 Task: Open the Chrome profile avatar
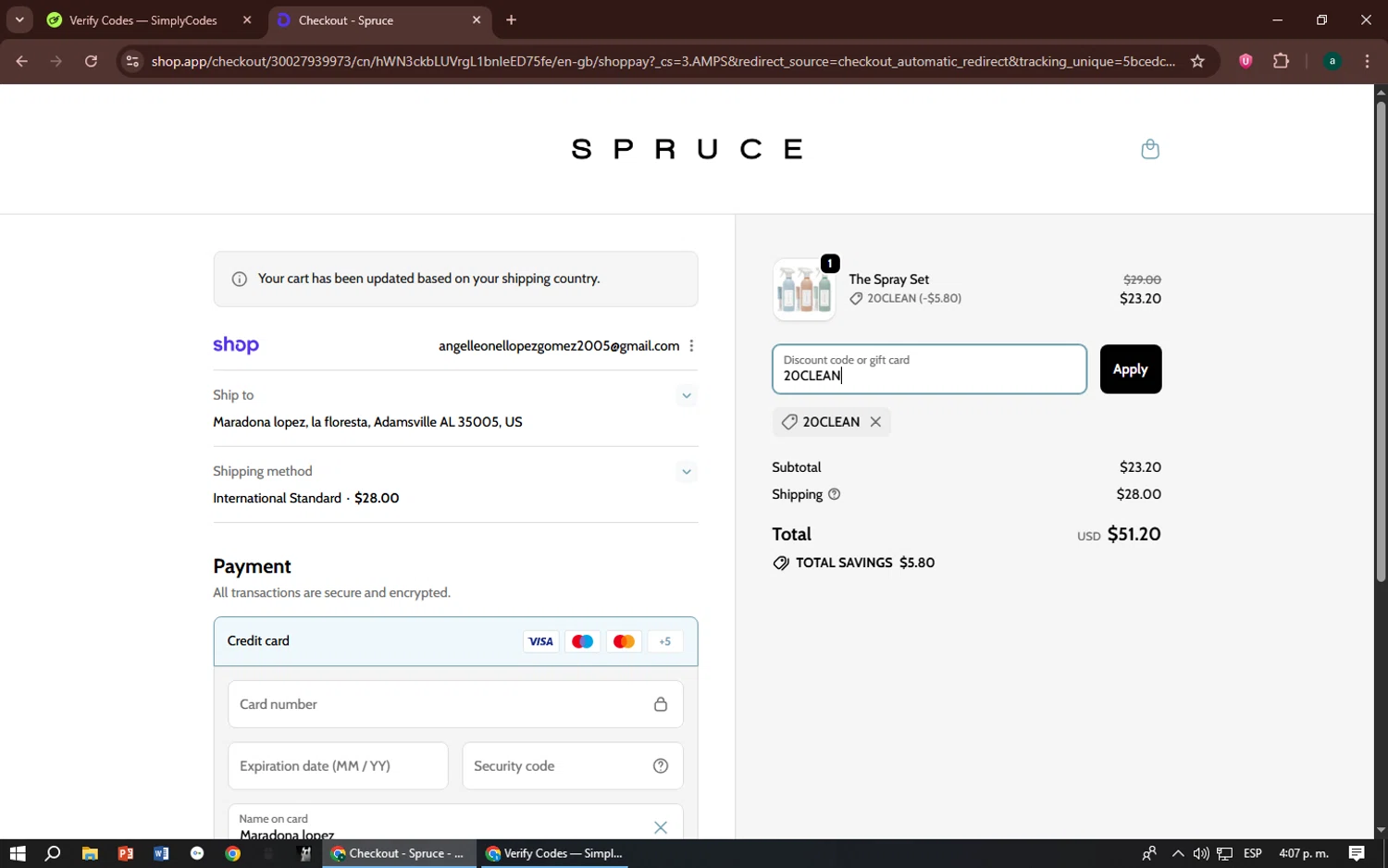(1332, 61)
